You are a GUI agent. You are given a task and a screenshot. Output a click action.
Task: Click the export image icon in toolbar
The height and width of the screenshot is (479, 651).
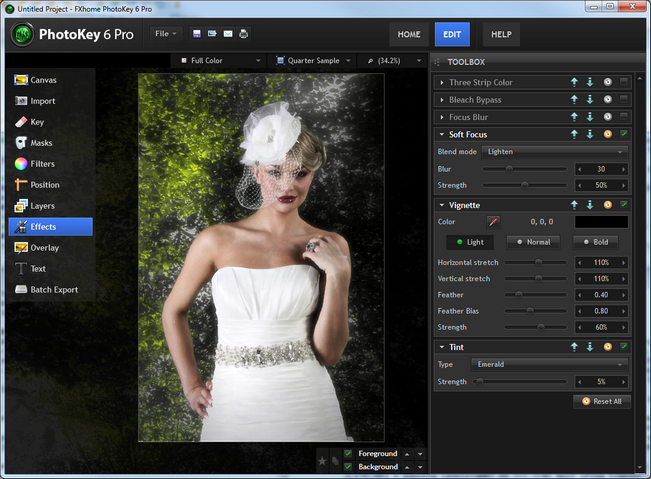[x=212, y=34]
